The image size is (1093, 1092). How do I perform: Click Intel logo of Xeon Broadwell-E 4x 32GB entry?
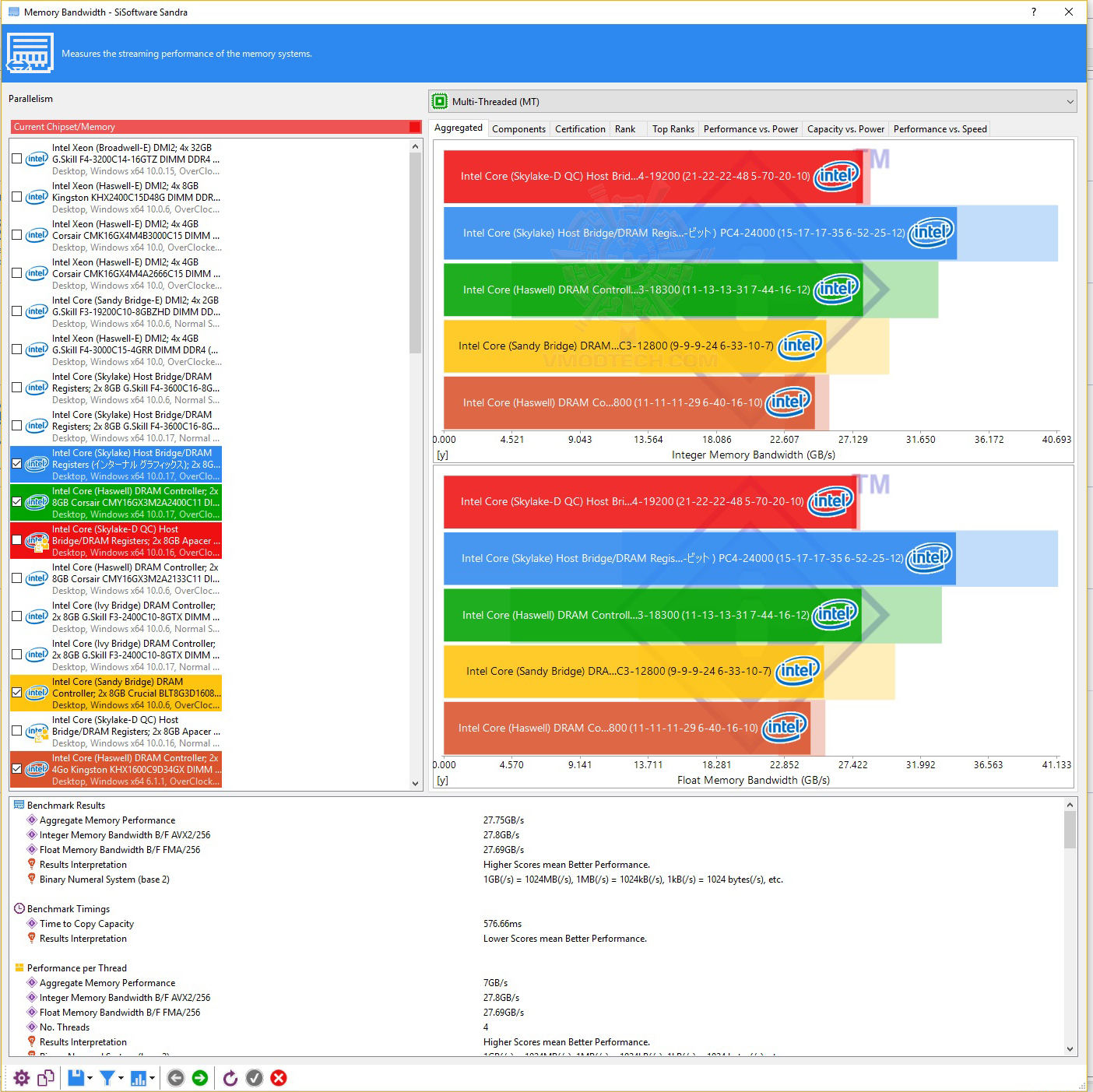click(x=37, y=159)
